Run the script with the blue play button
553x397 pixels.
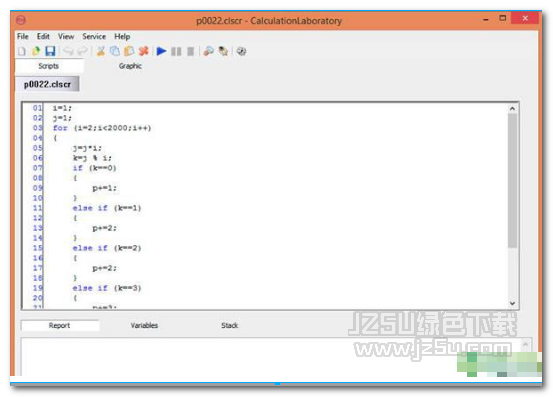point(162,51)
